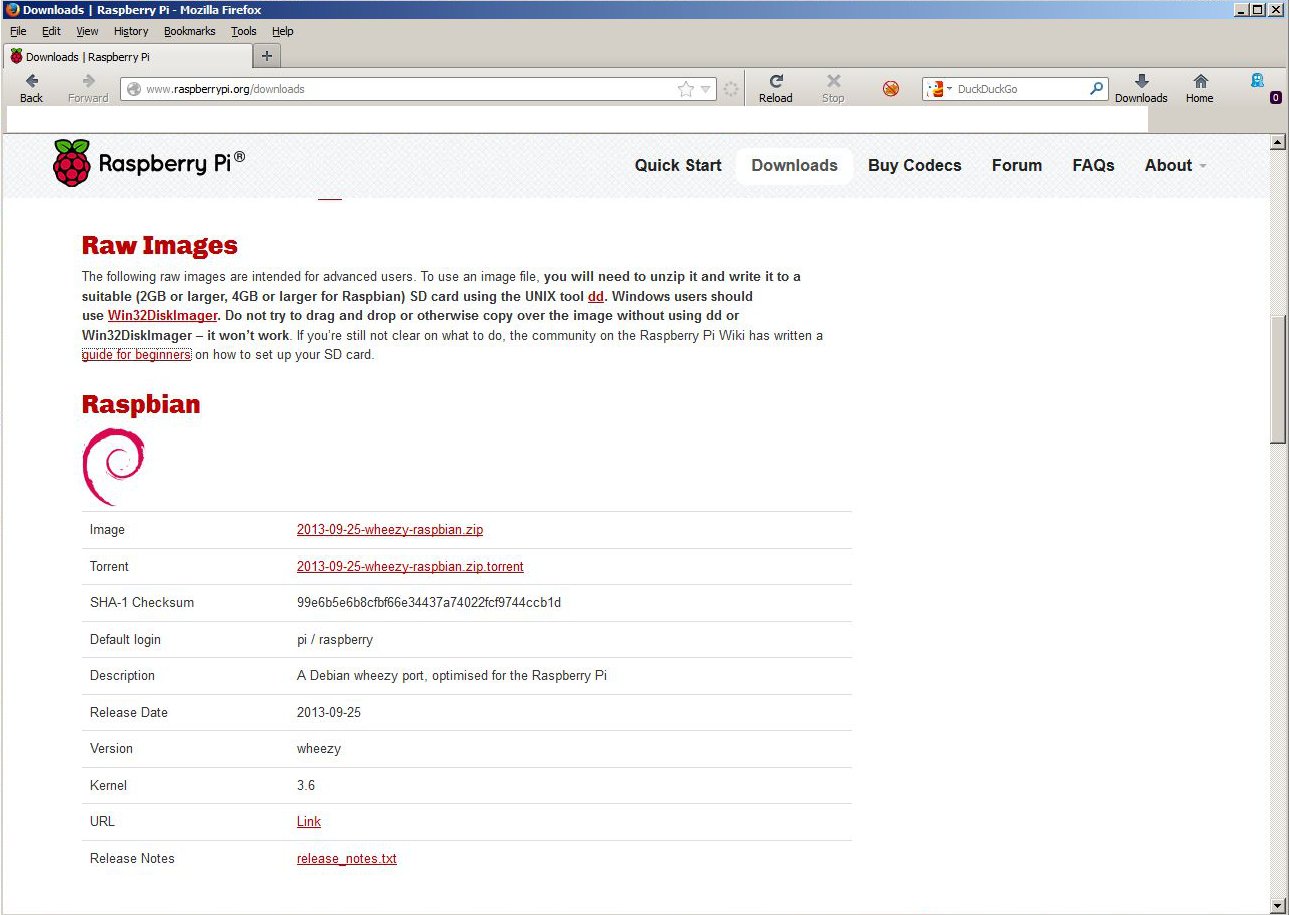Go to the Home page button
Screen dimensions: 1289x915
(1200, 88)
